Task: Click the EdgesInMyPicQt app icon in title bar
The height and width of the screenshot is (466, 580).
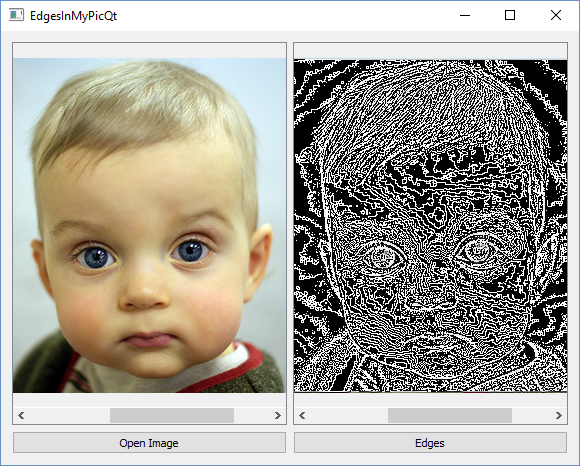Action: (16, 16)
